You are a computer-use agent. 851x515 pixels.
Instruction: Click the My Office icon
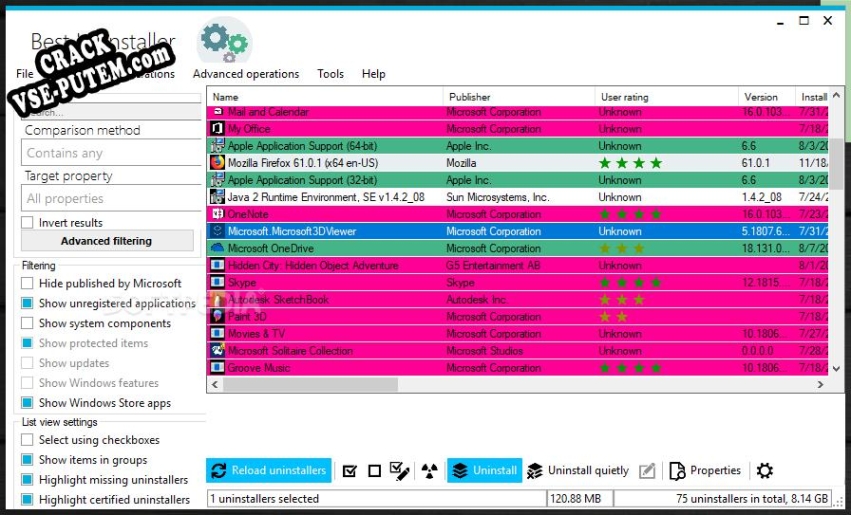[x=217, y=129]
